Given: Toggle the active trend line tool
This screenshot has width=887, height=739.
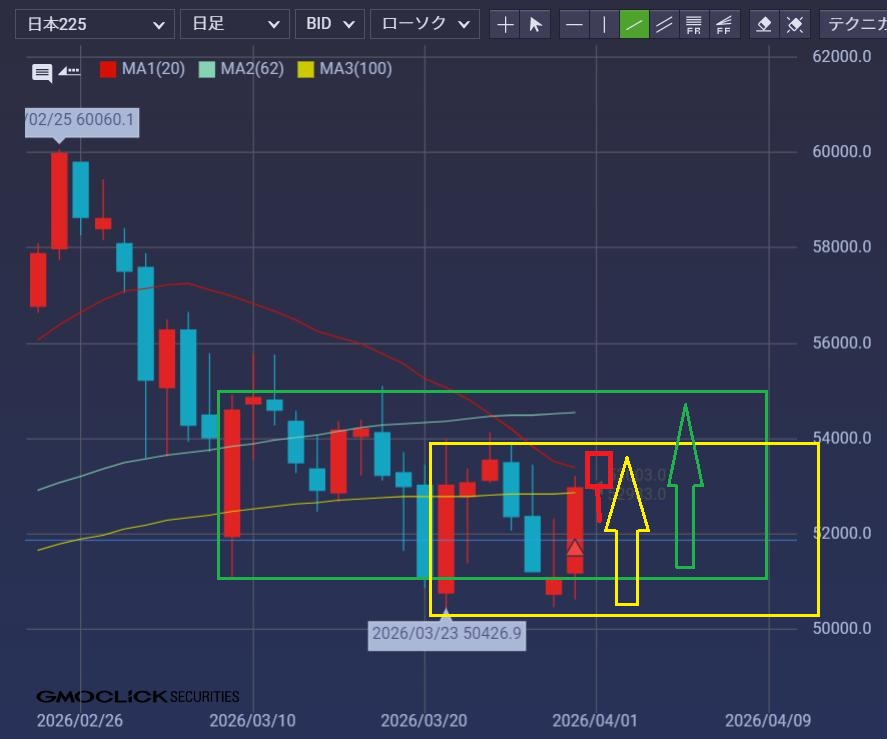Looking at the screenshot, I should (634, 25).
